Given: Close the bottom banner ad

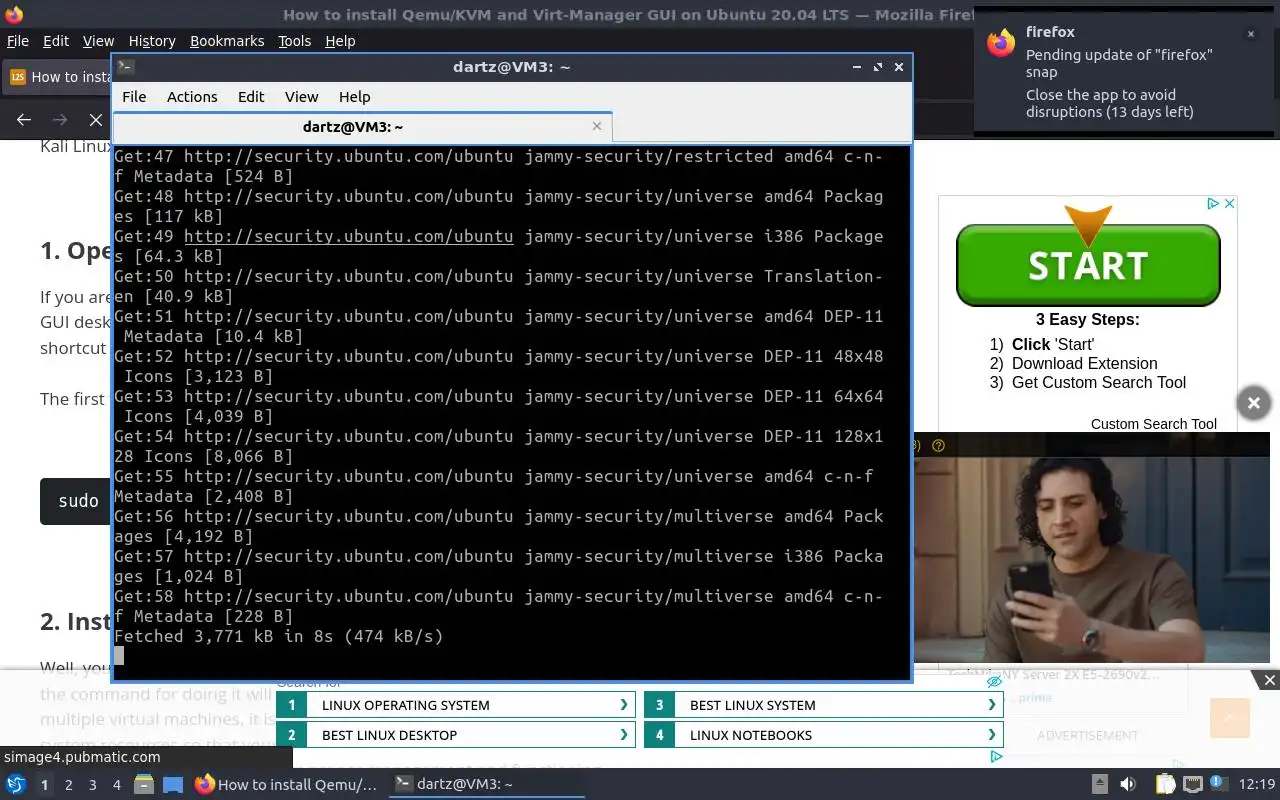Looking at the screenshot, I should (x=1269, y=681).
